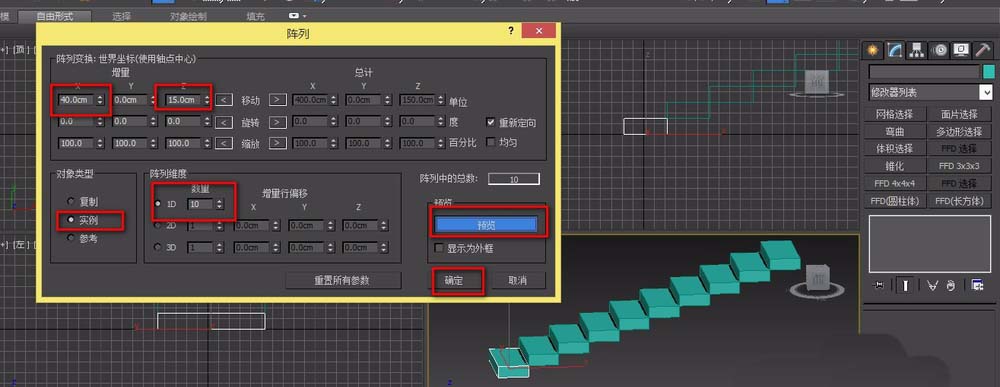The image size is (1000, 387).
Task: Click the left arrow beside 移动 (Move)
Action: (223, 99)
